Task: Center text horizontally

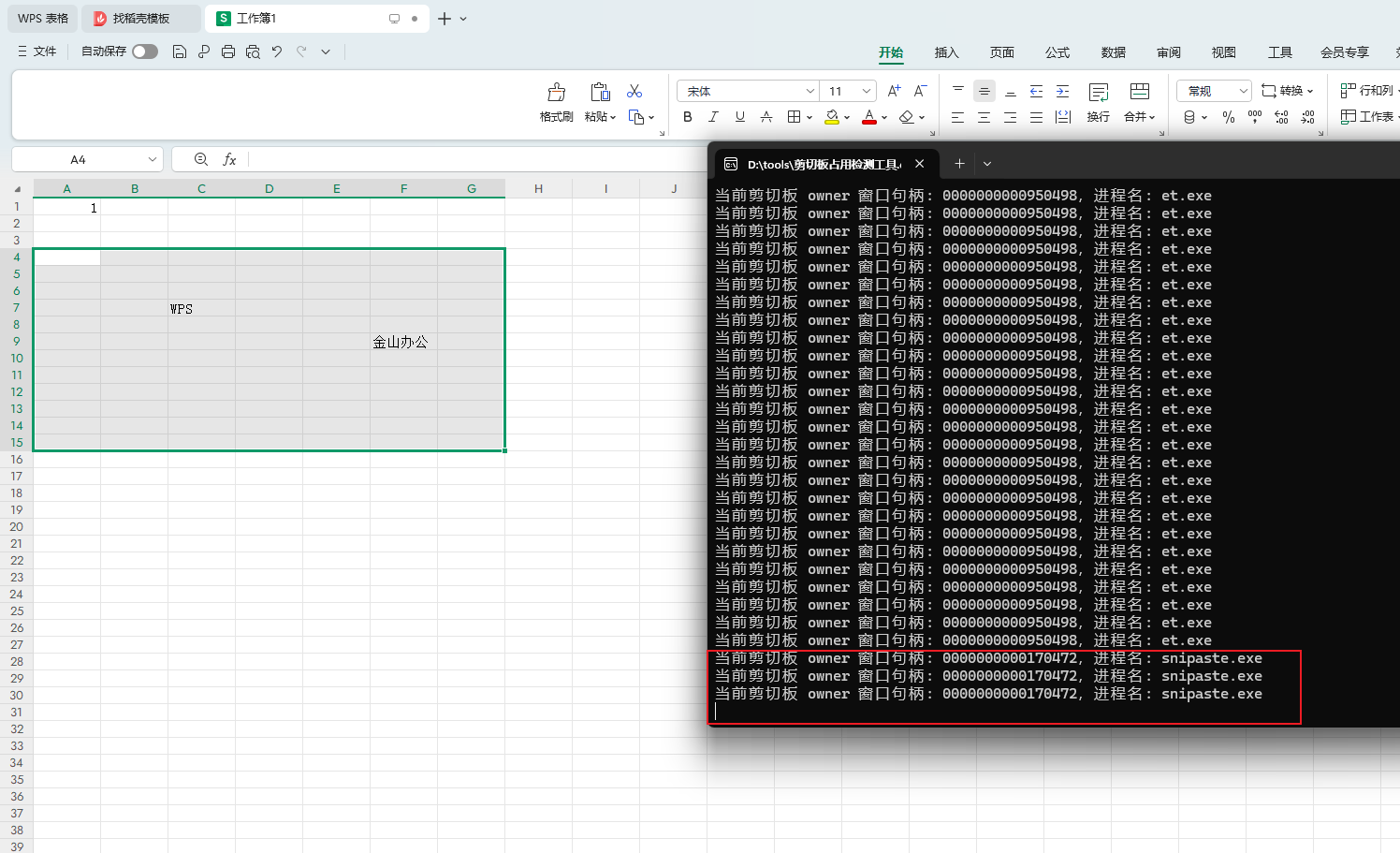Action: click(984, 117)
